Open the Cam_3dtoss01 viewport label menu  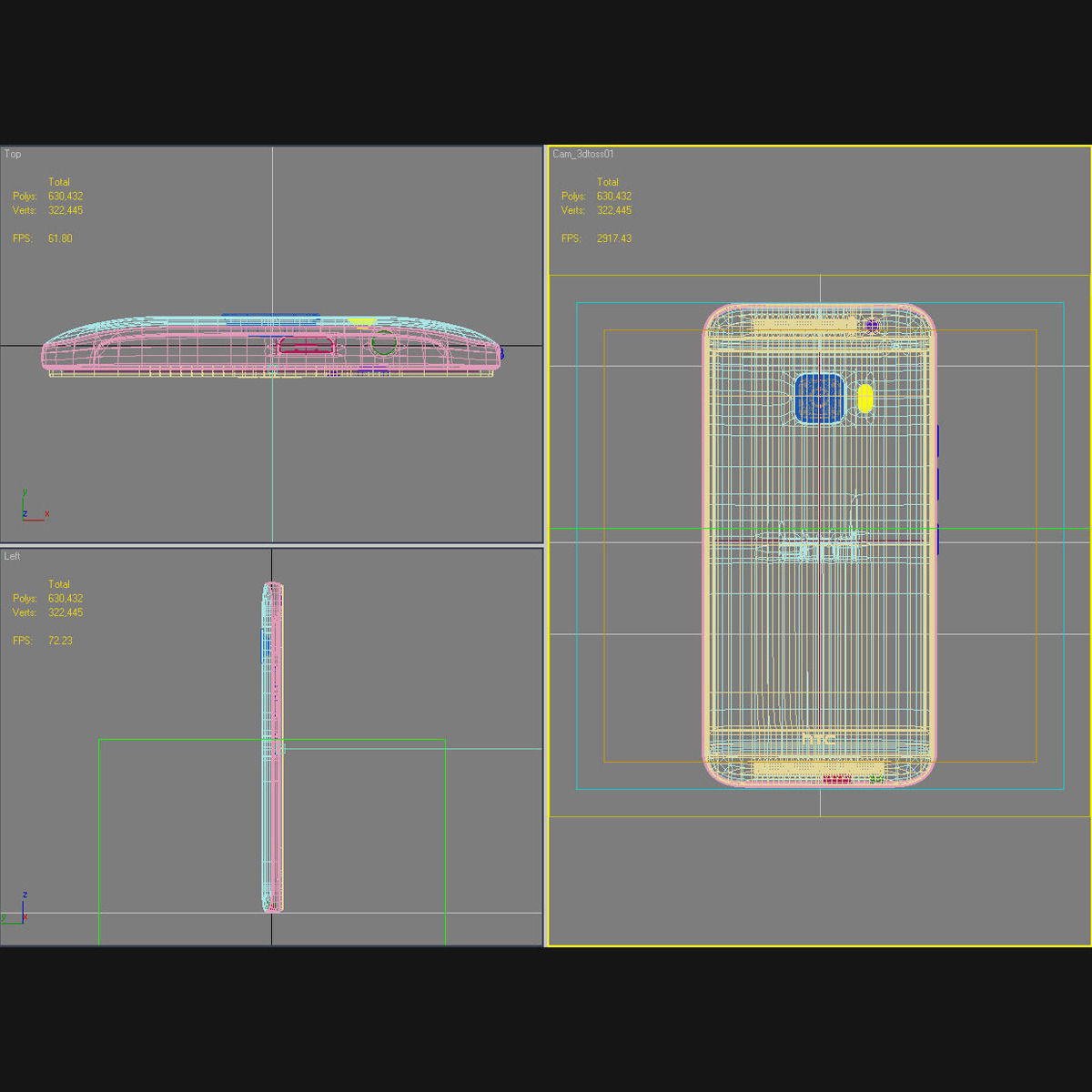pyautogui.click(x=583, y=154)
